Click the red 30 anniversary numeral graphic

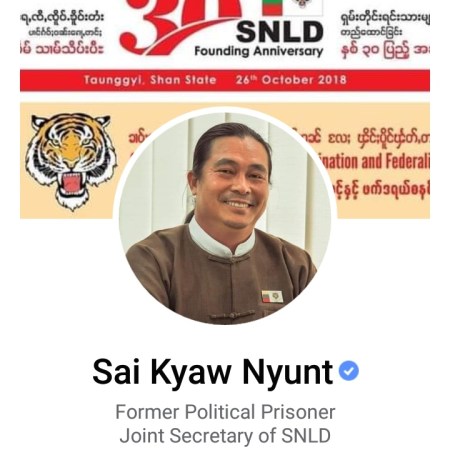180,27
